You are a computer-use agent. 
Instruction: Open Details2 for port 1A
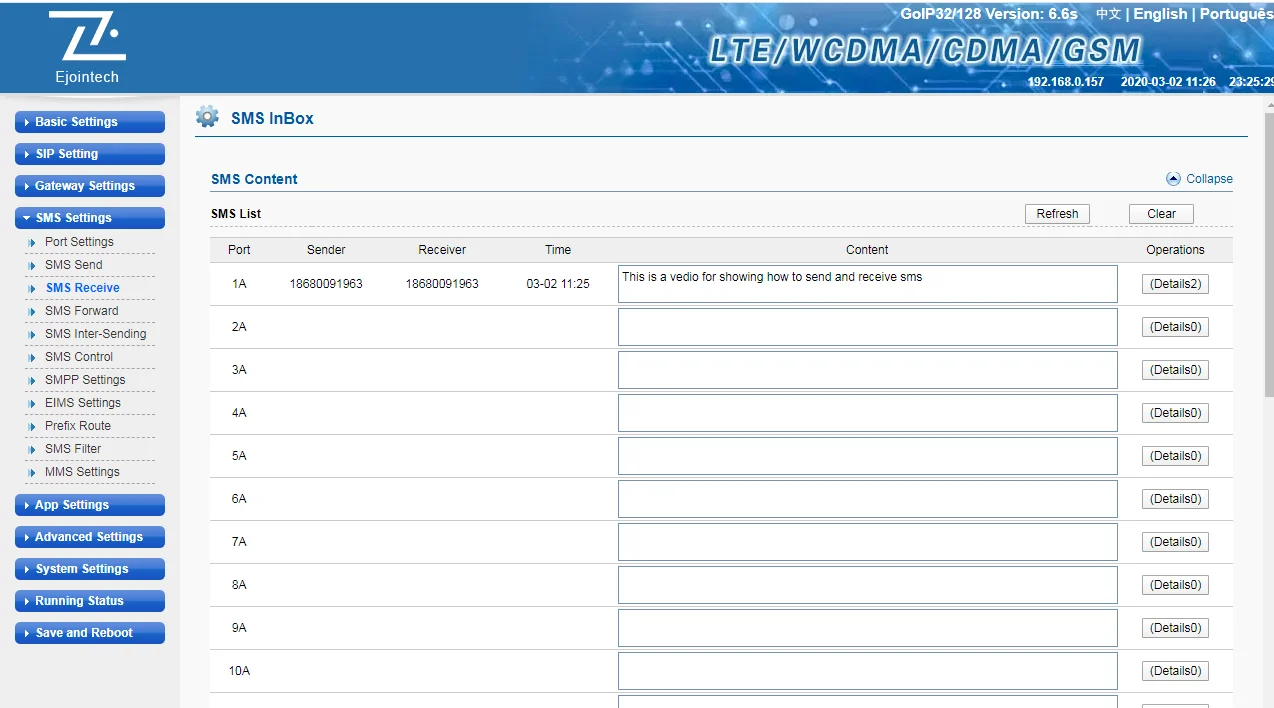(1175, 284)
